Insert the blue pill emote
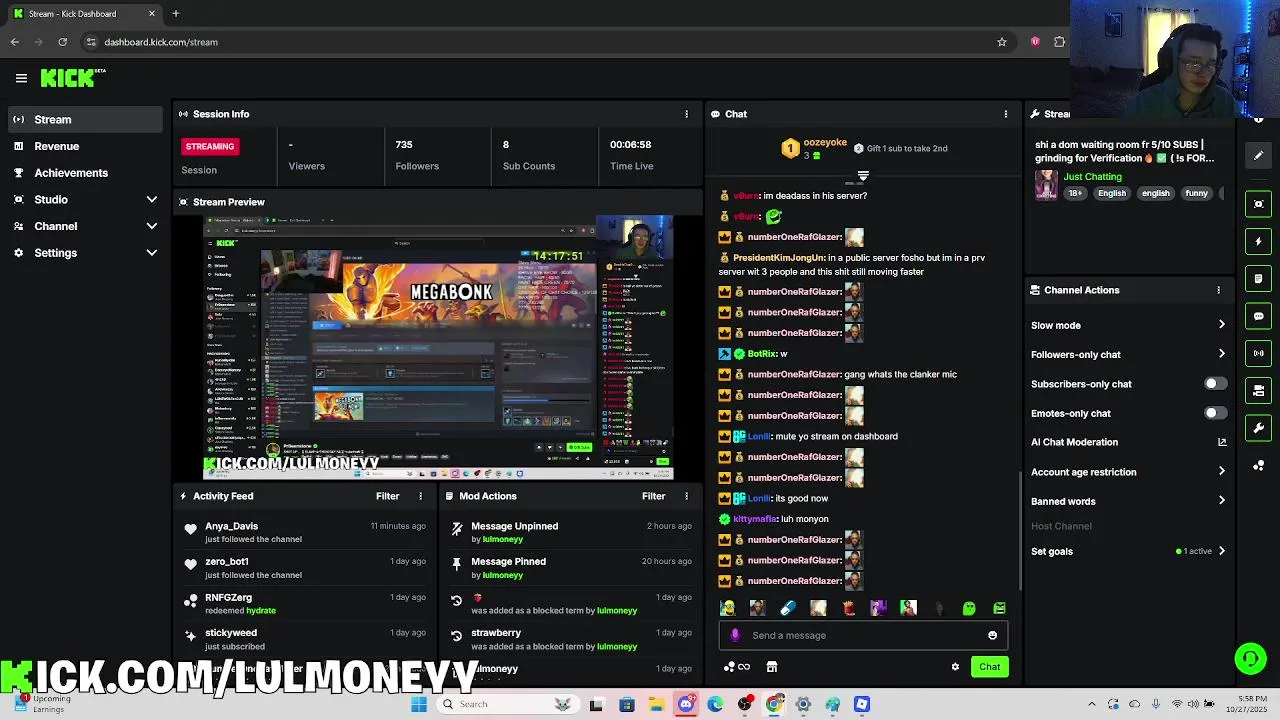The height and width of the screenshot is (720, 1280). coord(788,608)
